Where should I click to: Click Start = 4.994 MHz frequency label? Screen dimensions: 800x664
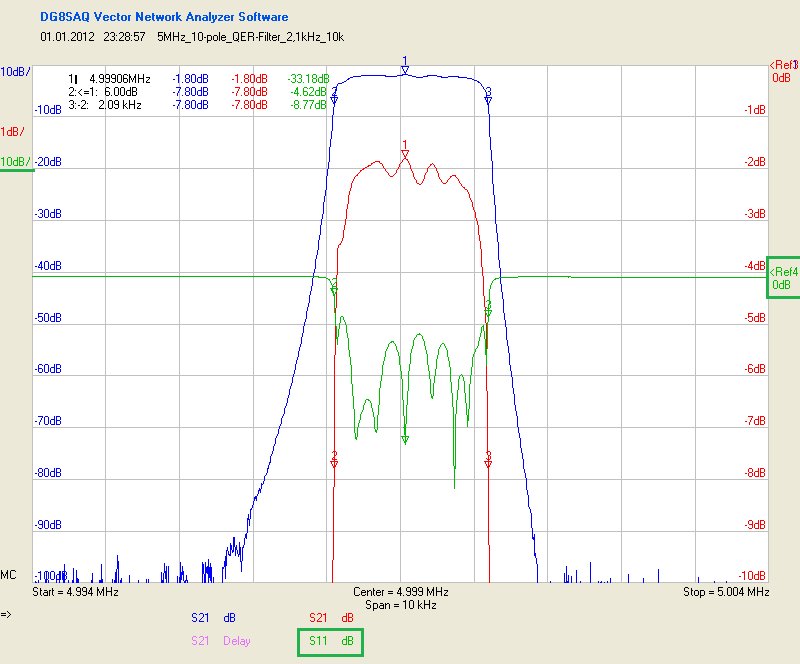point(76,593)
